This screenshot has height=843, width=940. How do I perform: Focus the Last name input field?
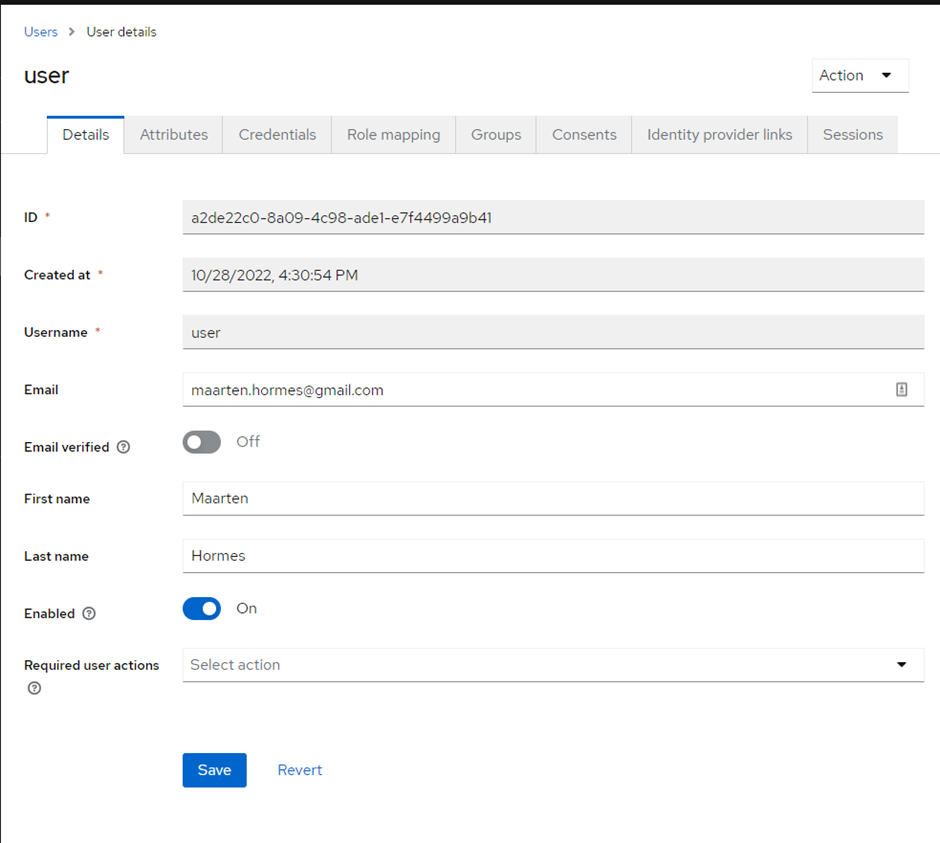(x=552, y=556)
